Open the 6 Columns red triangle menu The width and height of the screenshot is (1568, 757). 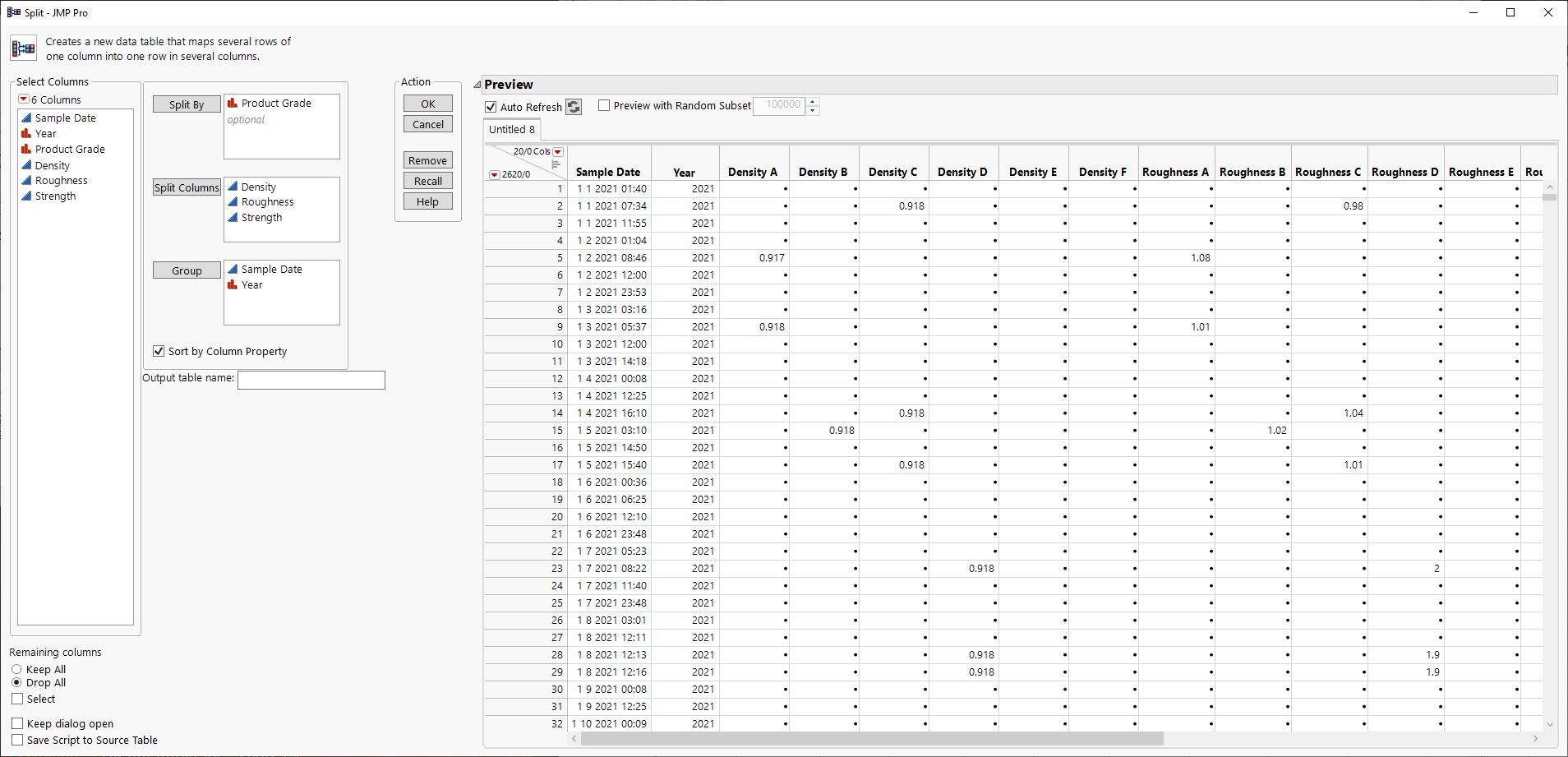pyautogui.click(x=24, y=99)
